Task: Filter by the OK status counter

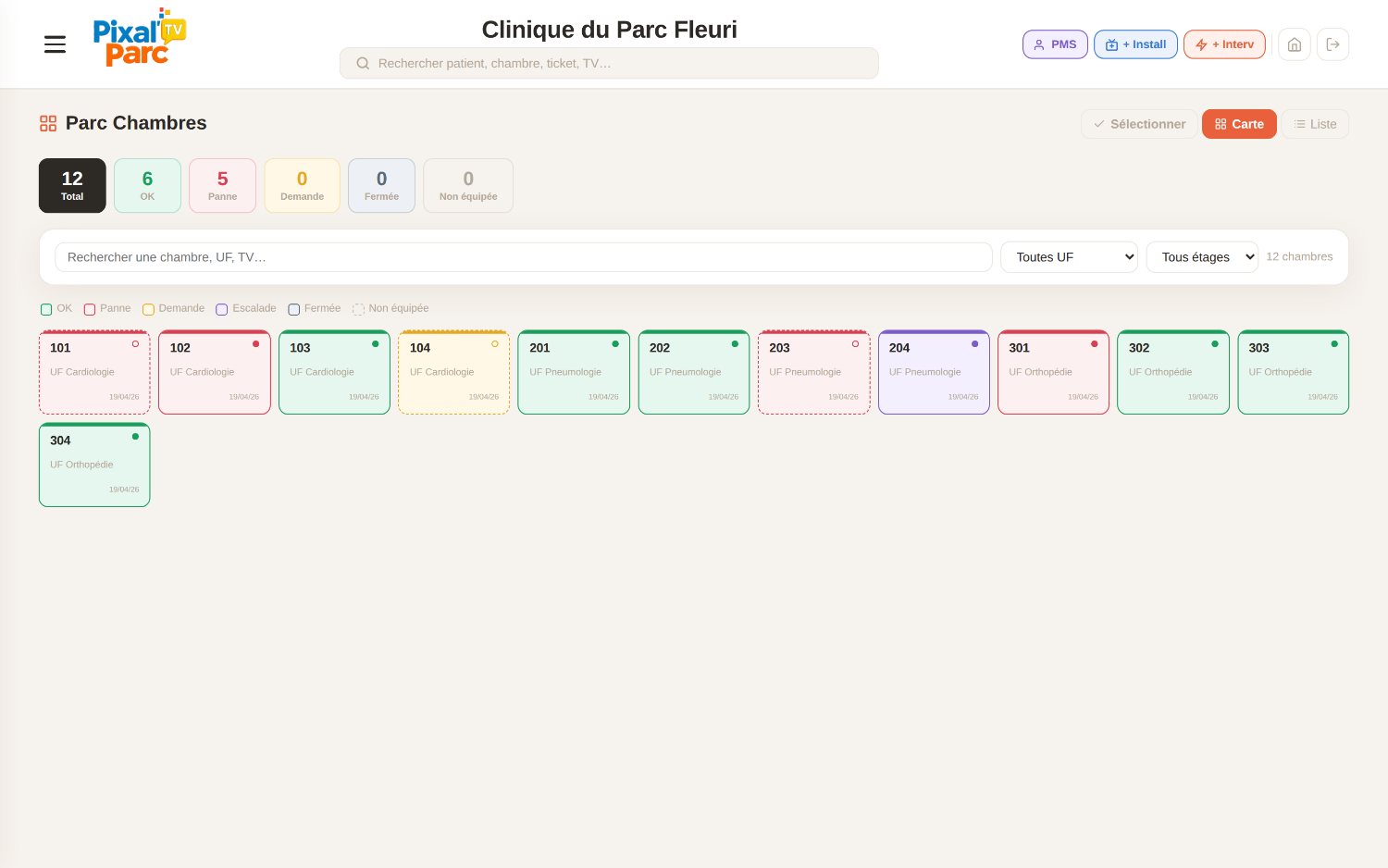Action: pyautogui.click(x=147, y=186)
